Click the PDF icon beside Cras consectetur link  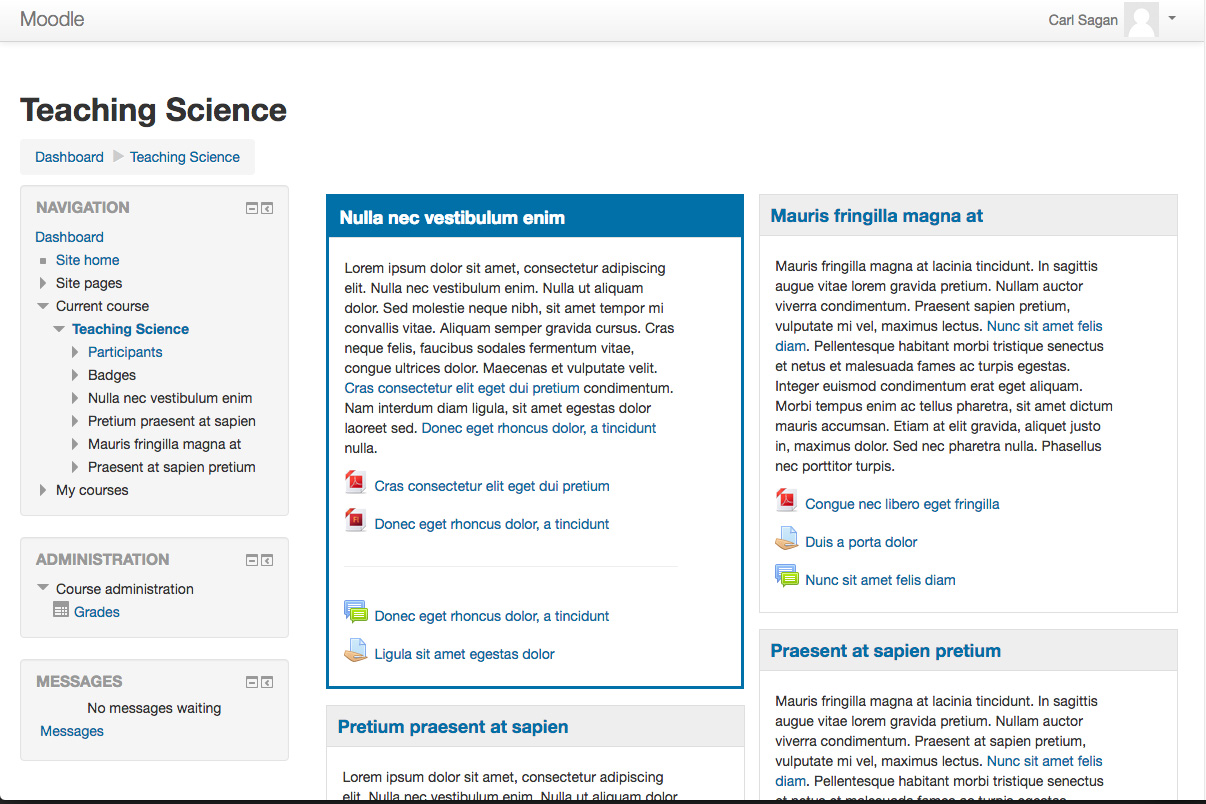coord(355,484)
